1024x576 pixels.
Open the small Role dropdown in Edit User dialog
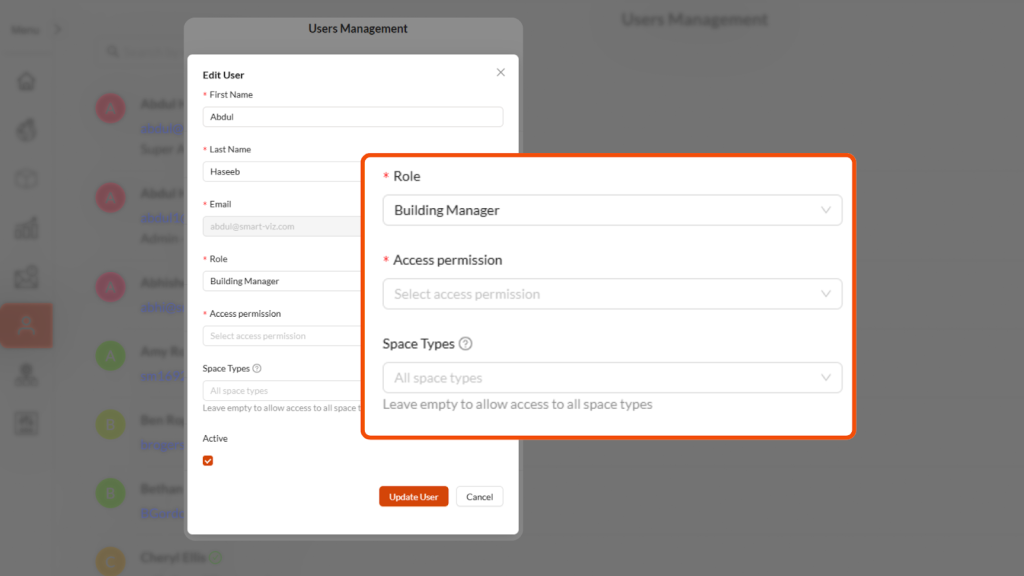(282, 281)
